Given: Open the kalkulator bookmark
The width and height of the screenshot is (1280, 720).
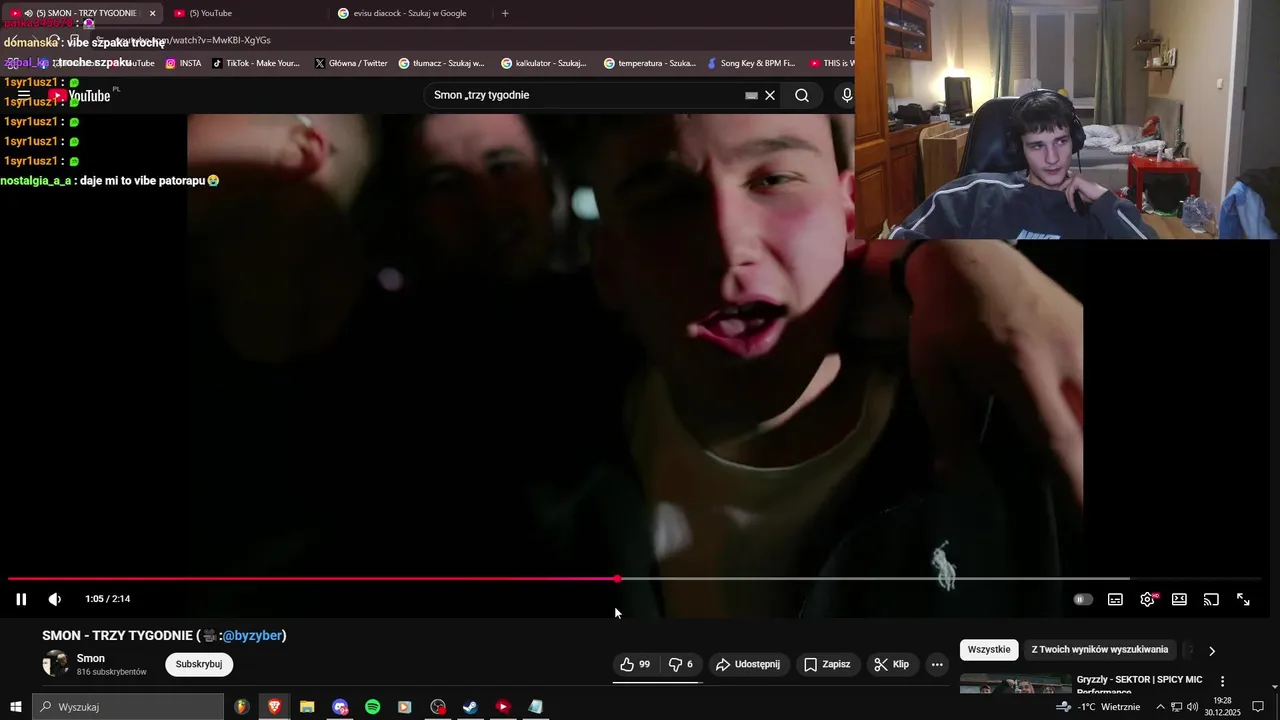Looking at the screenshot, I should coord(544,63).
